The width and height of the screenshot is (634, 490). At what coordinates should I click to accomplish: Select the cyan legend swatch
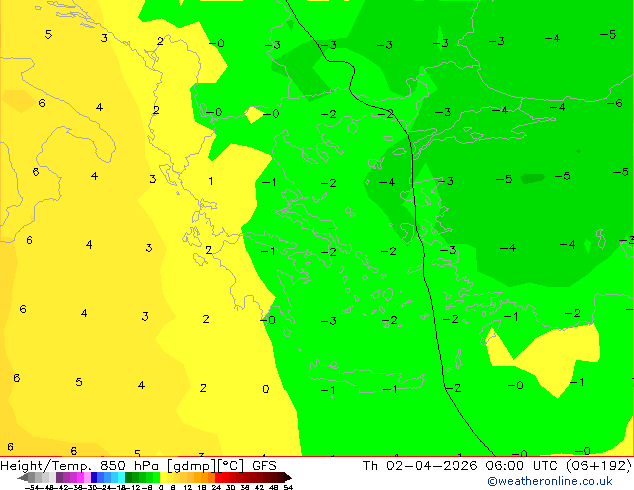[x=121, y=477]
